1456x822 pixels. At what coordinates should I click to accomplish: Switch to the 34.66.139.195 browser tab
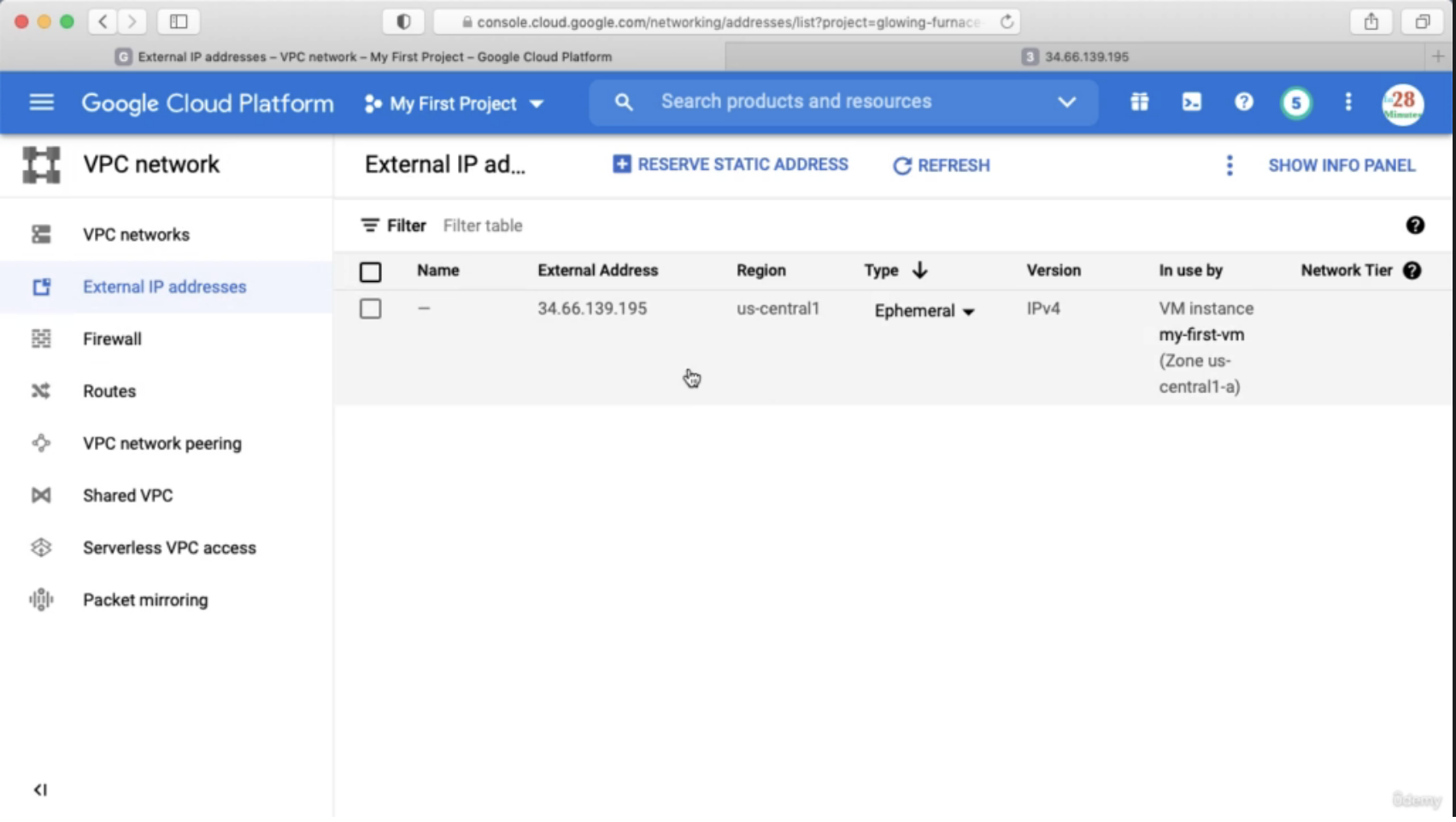1077,56
